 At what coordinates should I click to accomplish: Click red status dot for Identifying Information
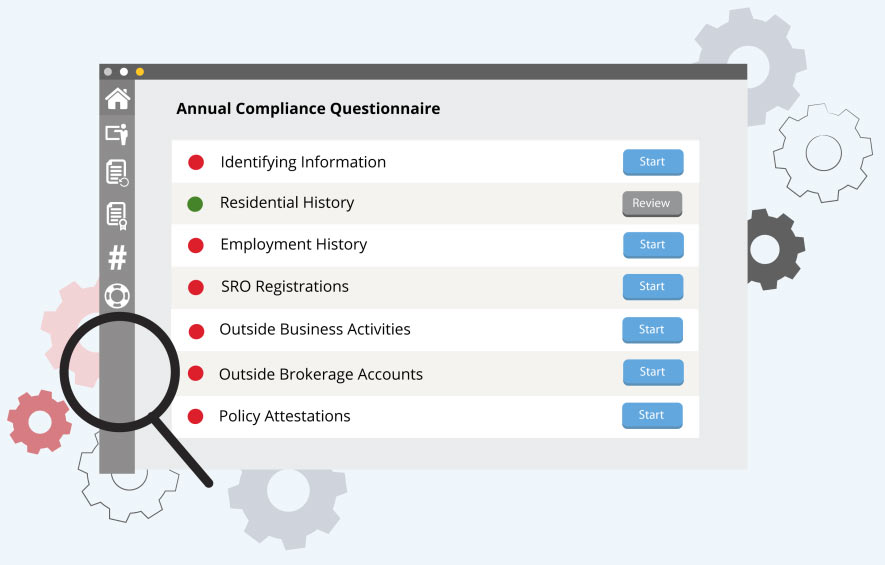click(x=196, y=163)
